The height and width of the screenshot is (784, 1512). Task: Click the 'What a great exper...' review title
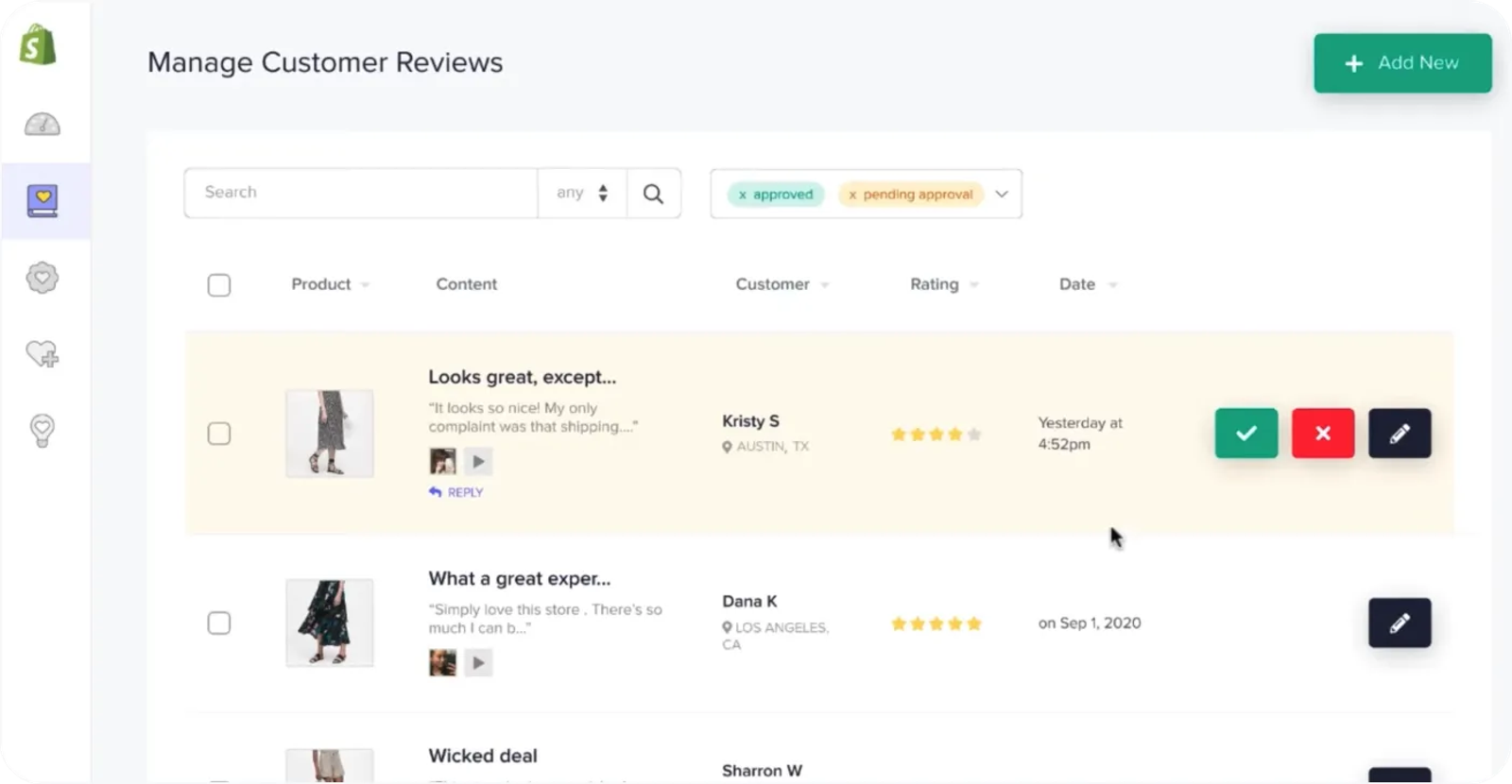(x=520, y=578)
